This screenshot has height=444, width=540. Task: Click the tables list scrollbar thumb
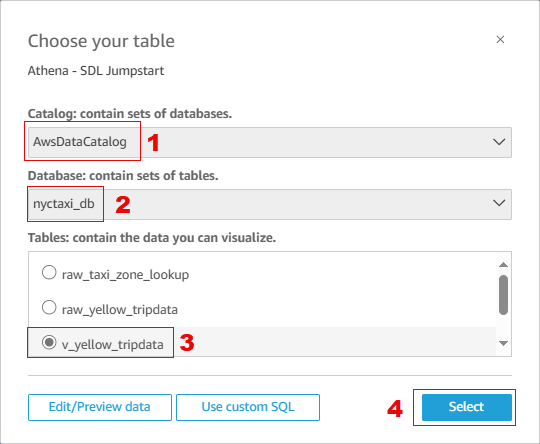click(503, 295)
